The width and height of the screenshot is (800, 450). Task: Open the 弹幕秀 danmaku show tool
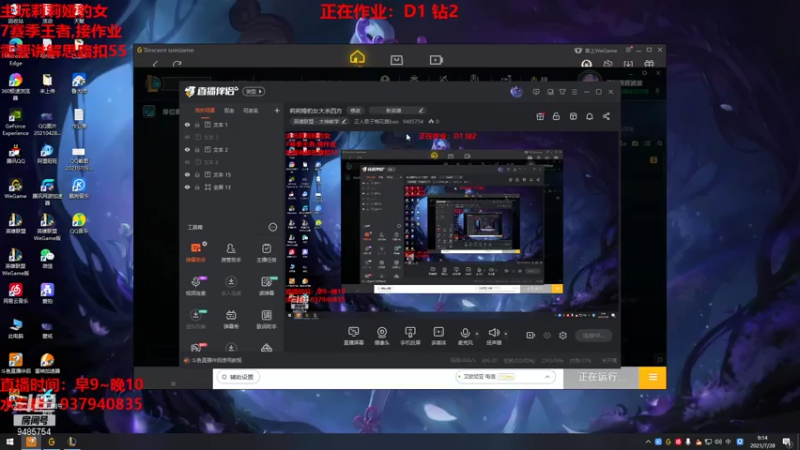pos(231,319)
